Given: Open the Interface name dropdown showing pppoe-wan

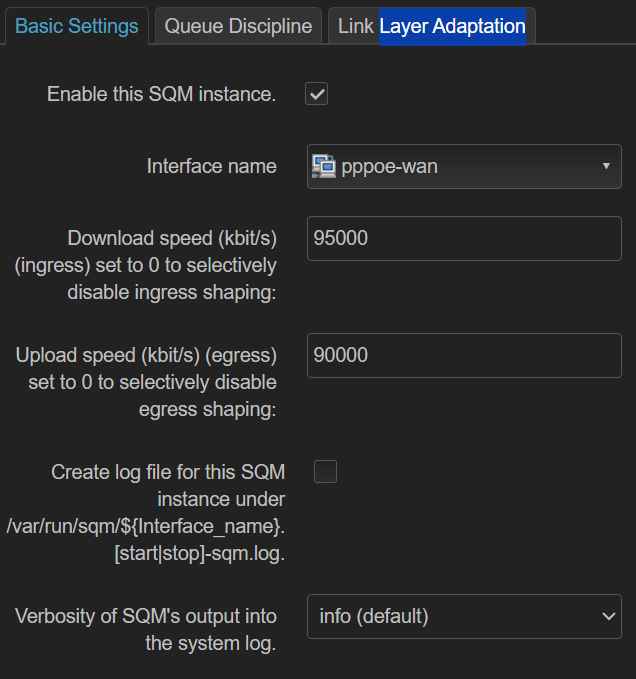Looking at the screenshot, I should (464, 166).
